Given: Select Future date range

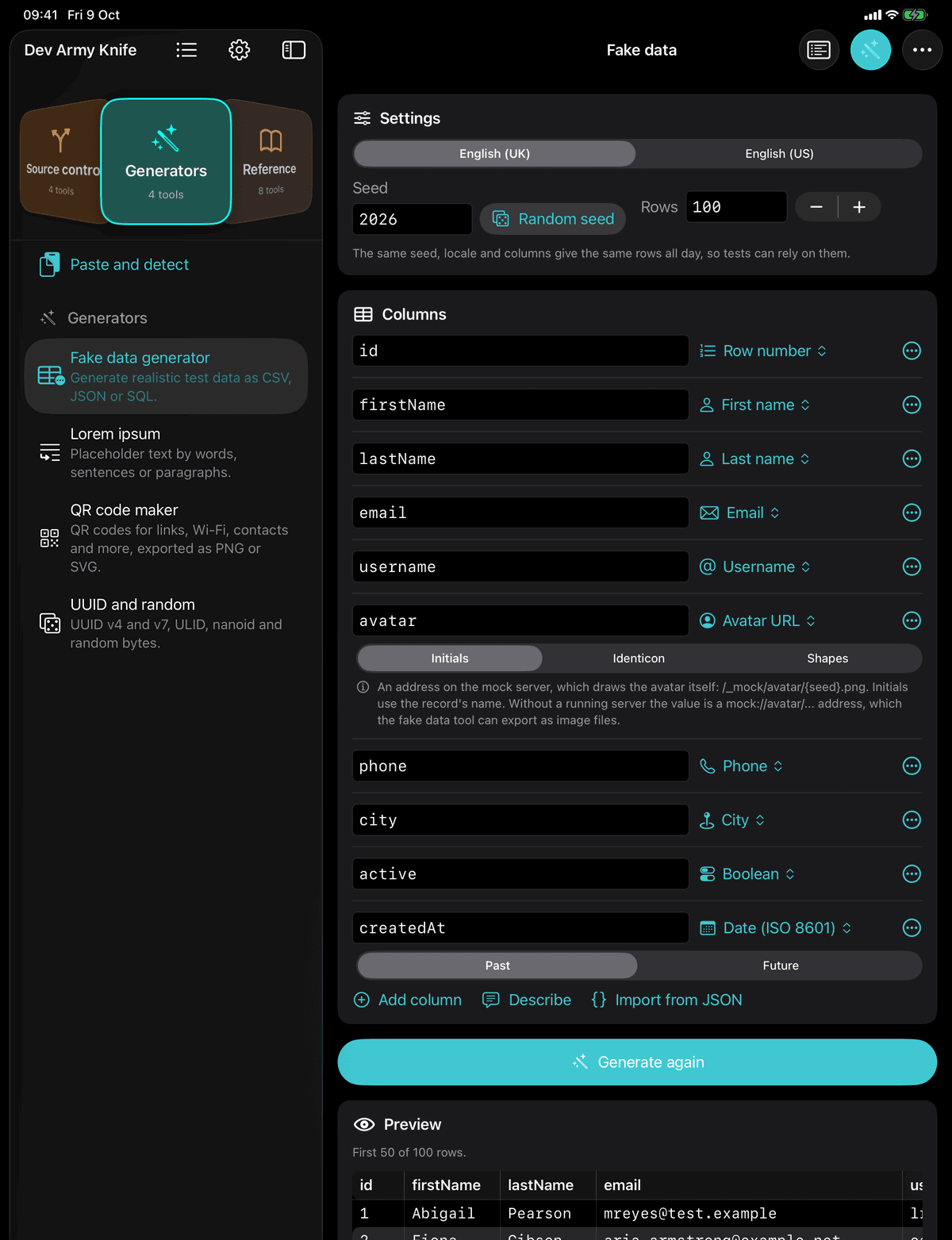Looking at the screenshot, I should pyautogui.click(x=781, y=965).
